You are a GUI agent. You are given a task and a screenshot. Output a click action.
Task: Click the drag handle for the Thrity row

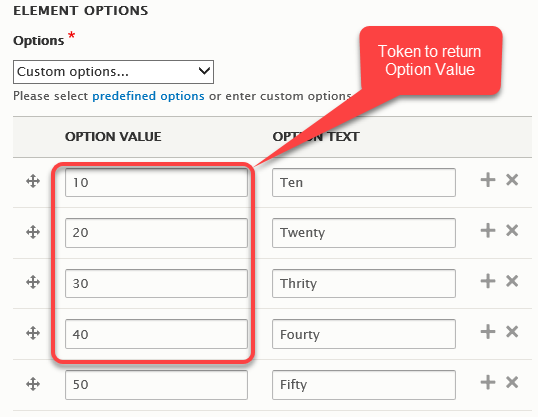click(33, 282)
